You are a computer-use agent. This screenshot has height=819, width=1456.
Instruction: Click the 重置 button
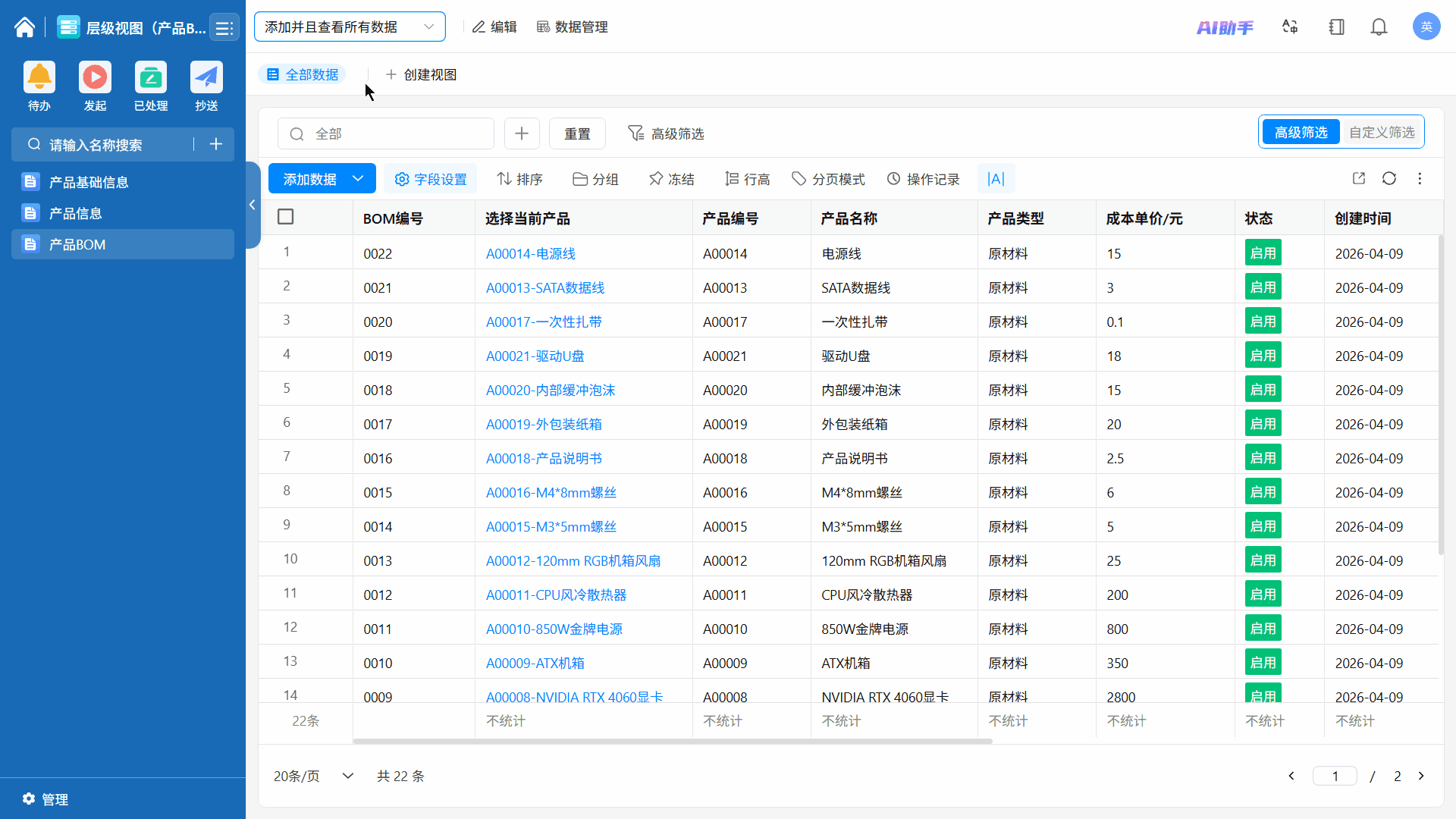(577, 134)
